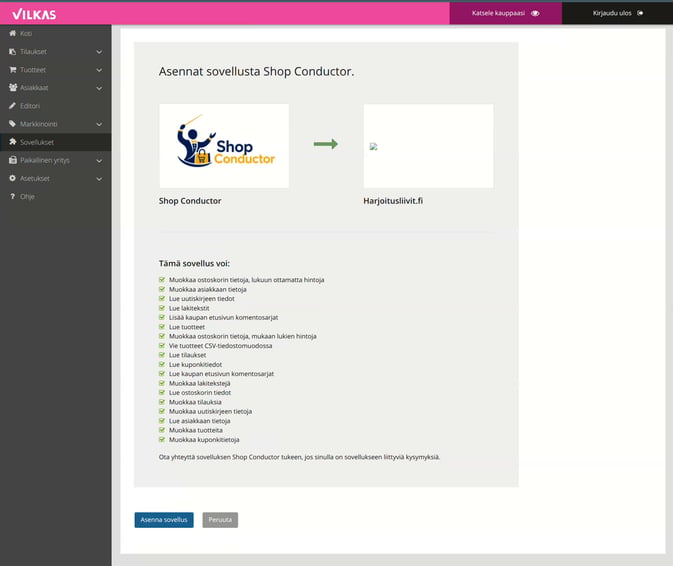Expand the Tuotteet menu chevron
The image size is (673, 566).
99,70
